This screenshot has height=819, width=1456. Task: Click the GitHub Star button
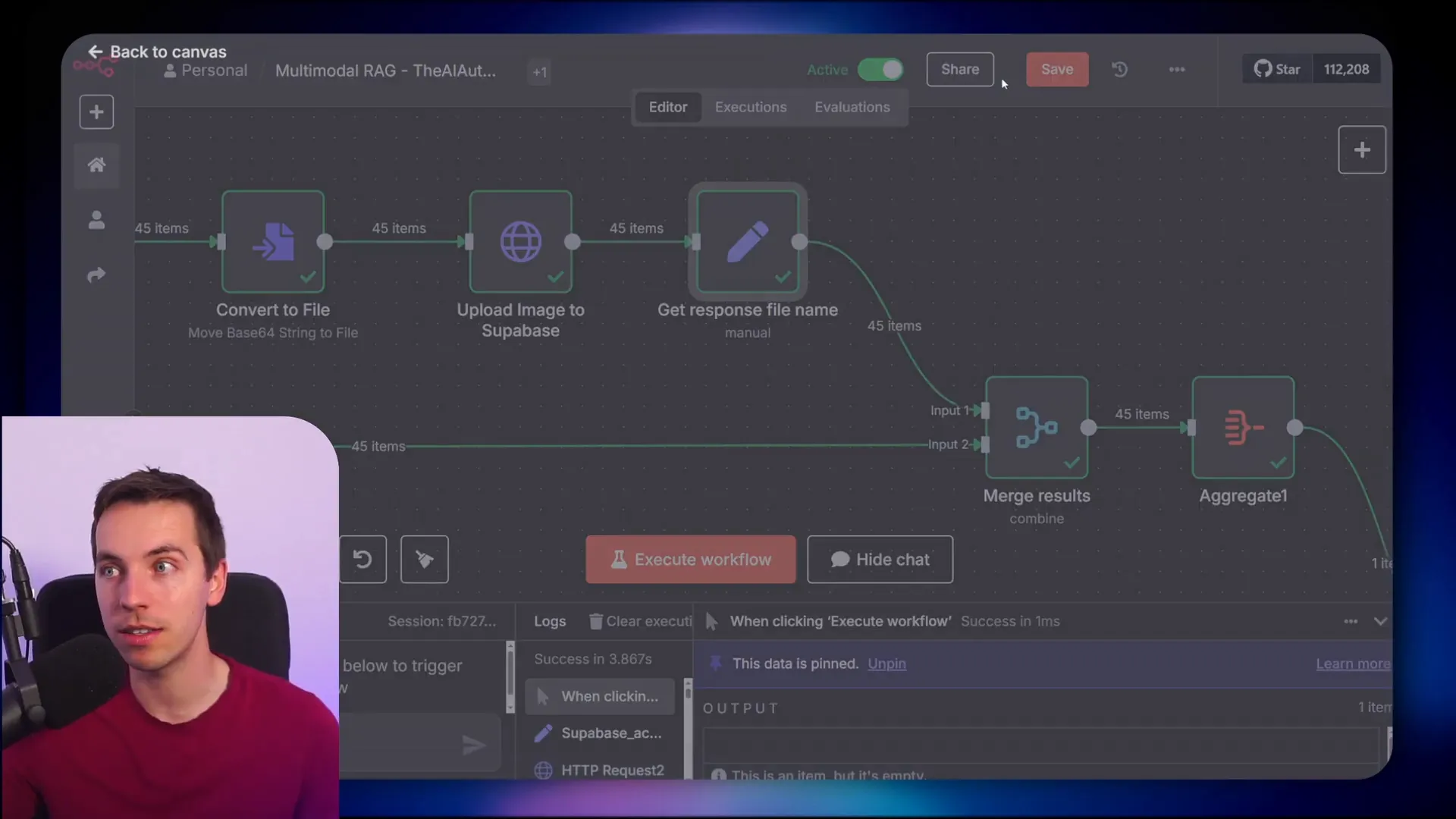[x=1277, y=69]
